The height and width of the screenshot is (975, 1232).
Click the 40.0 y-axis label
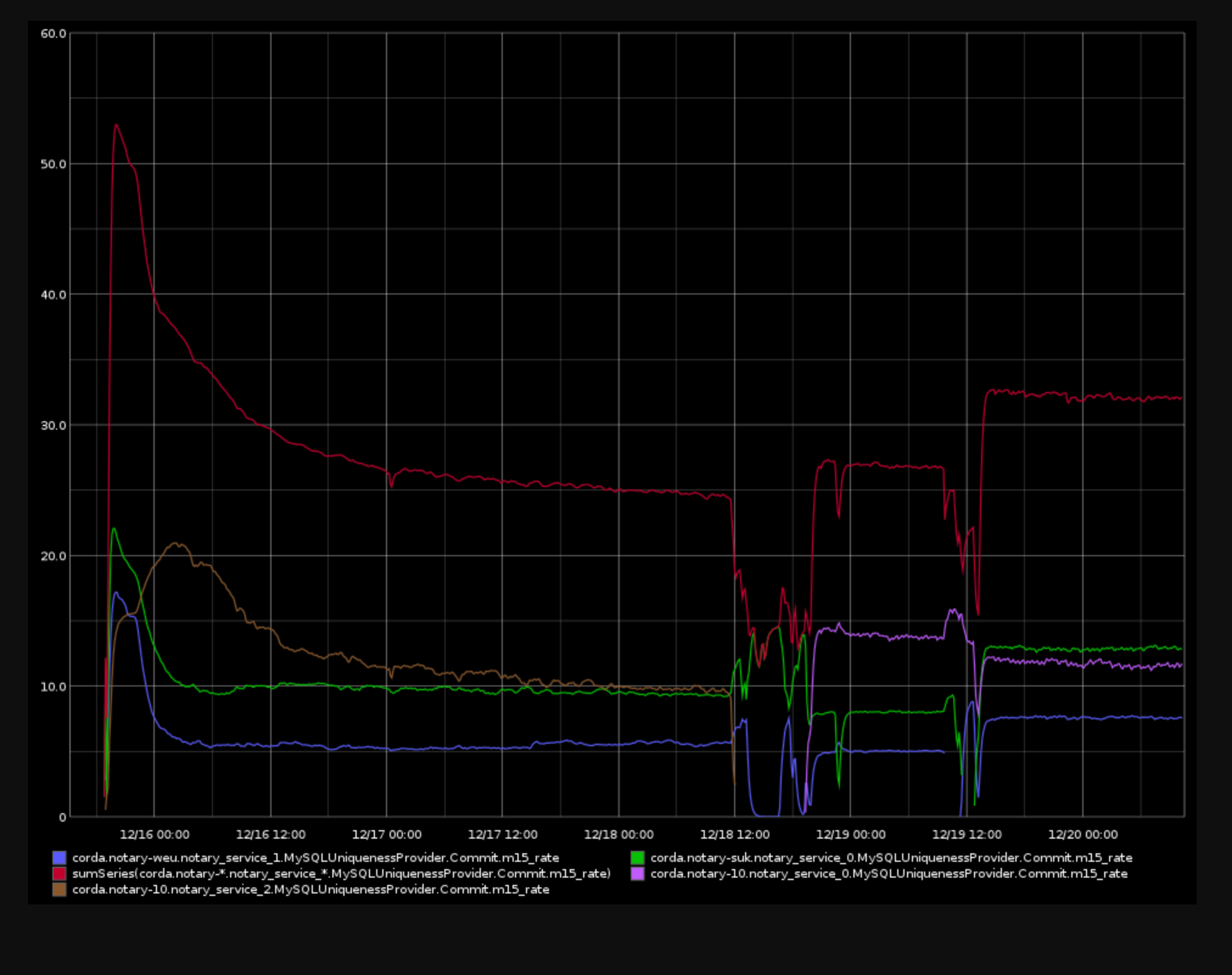click(53, 295)
